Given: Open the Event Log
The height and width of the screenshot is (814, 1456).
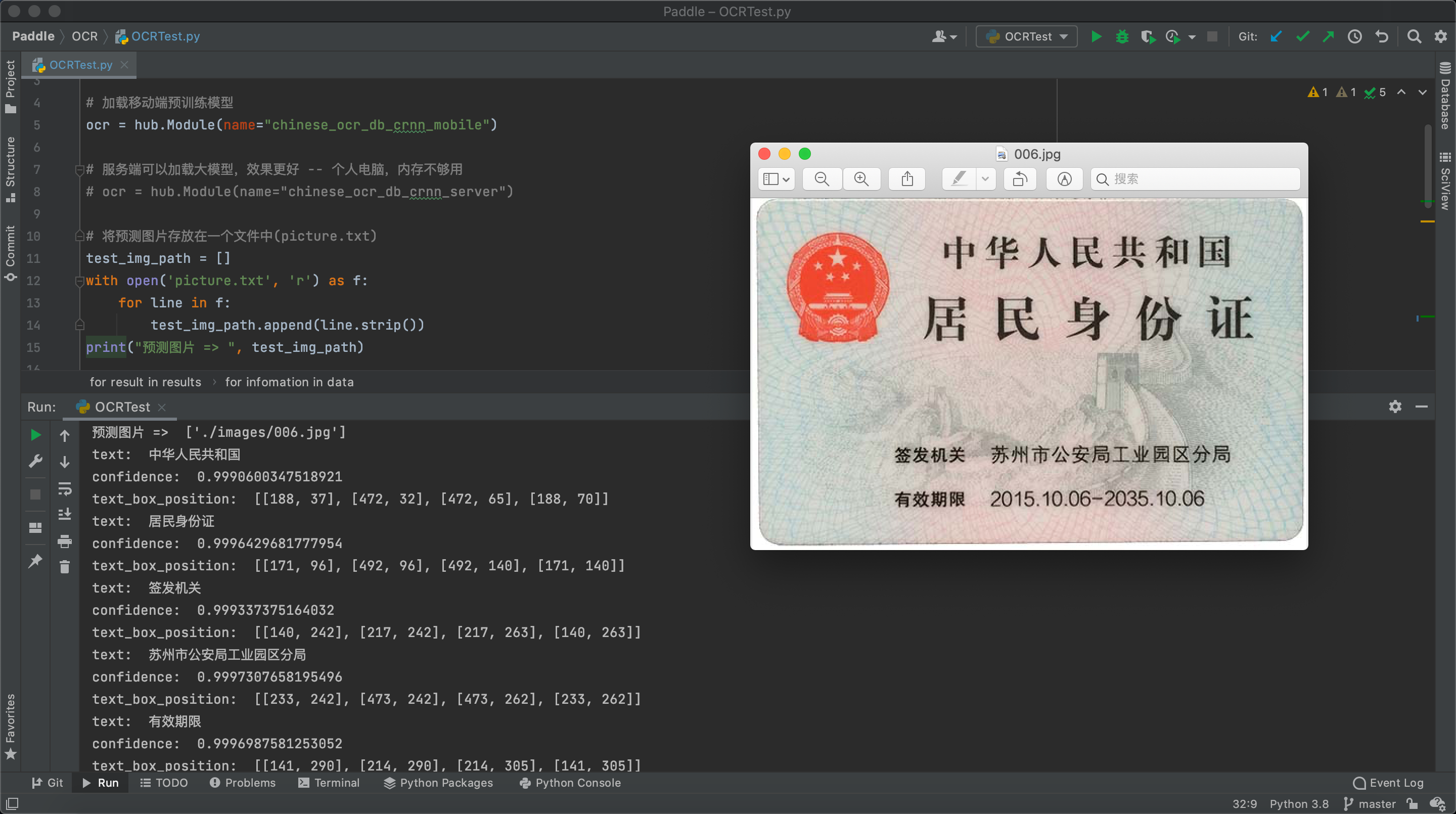Looking at the screenshot, I should pyautogui.click(x=1388, y=783).
